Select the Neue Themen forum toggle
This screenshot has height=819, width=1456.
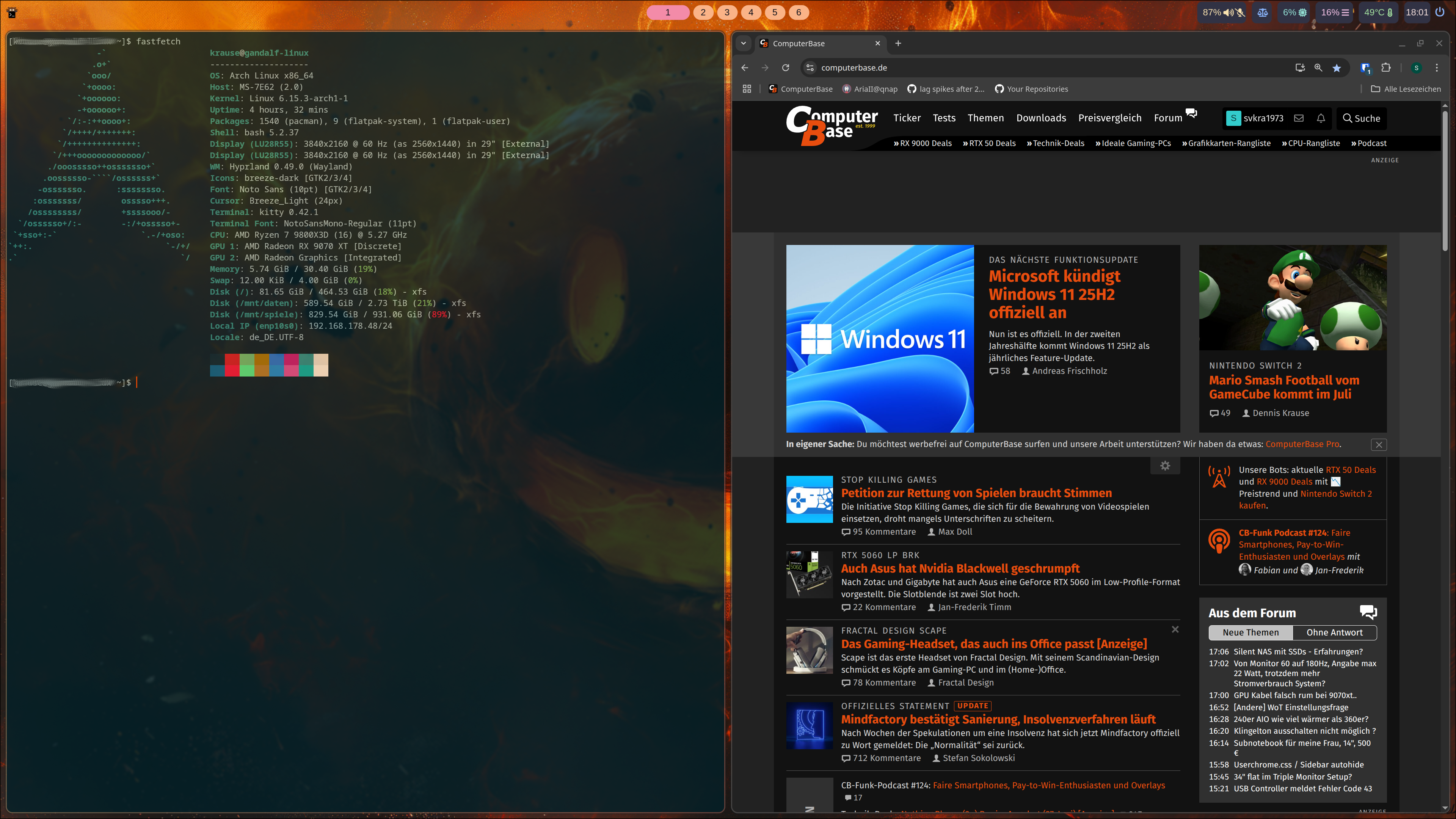tap(1250, 632)
